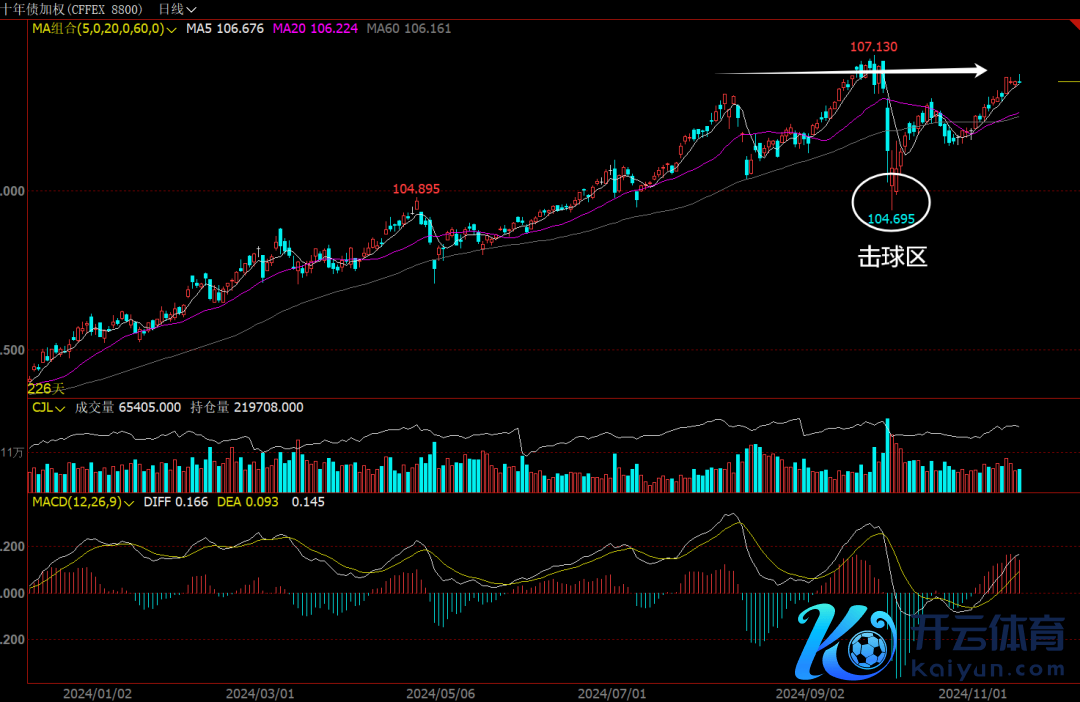Click the 击球区 text annotation
This screenshot has width=1080, height=702.
pos(893,257)
